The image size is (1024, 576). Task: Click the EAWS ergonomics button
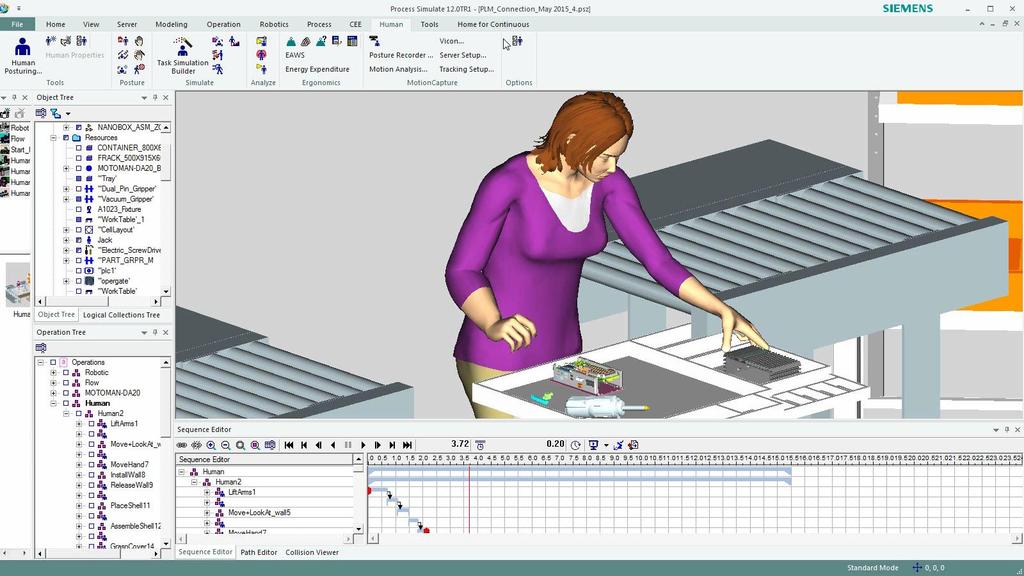[x=295, y=55]
